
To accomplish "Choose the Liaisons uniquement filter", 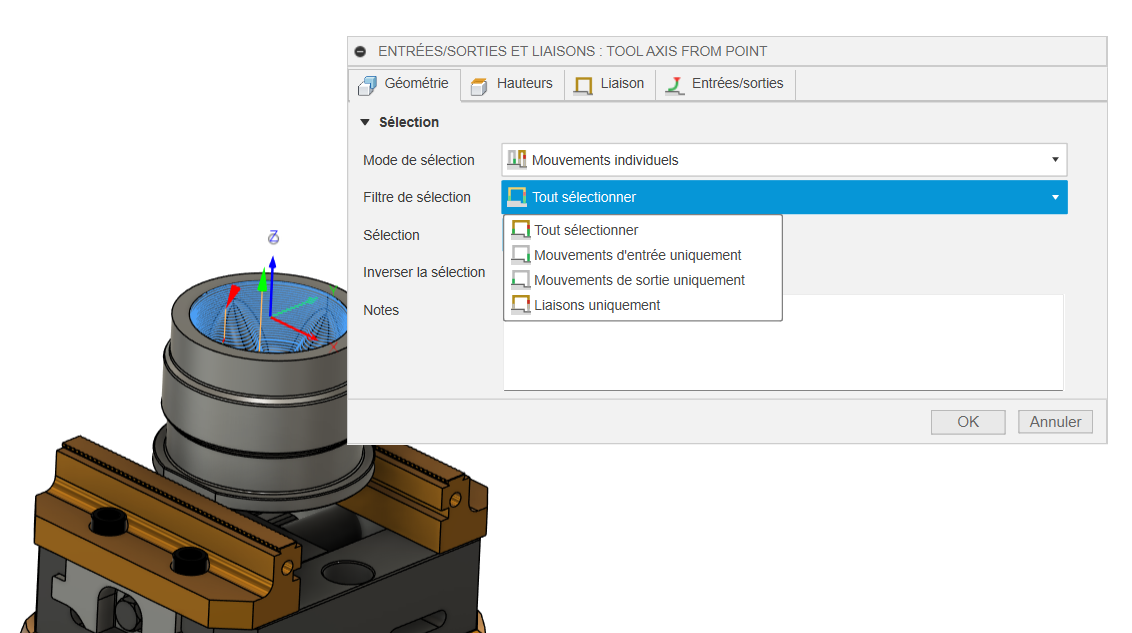I will (597, 305).
